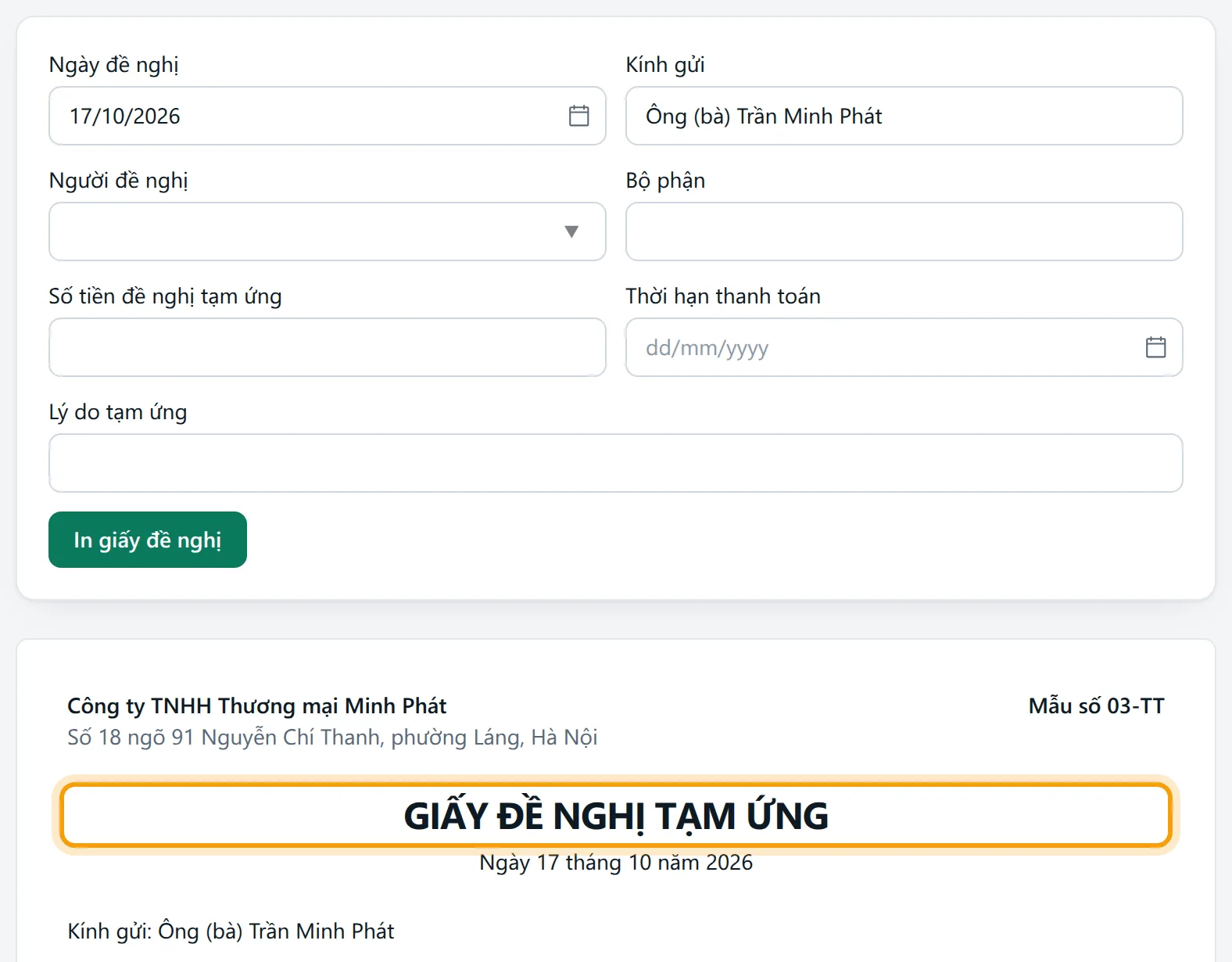
Task: Click the Thời hạn thanh toán label
Action: coord(723,296)
